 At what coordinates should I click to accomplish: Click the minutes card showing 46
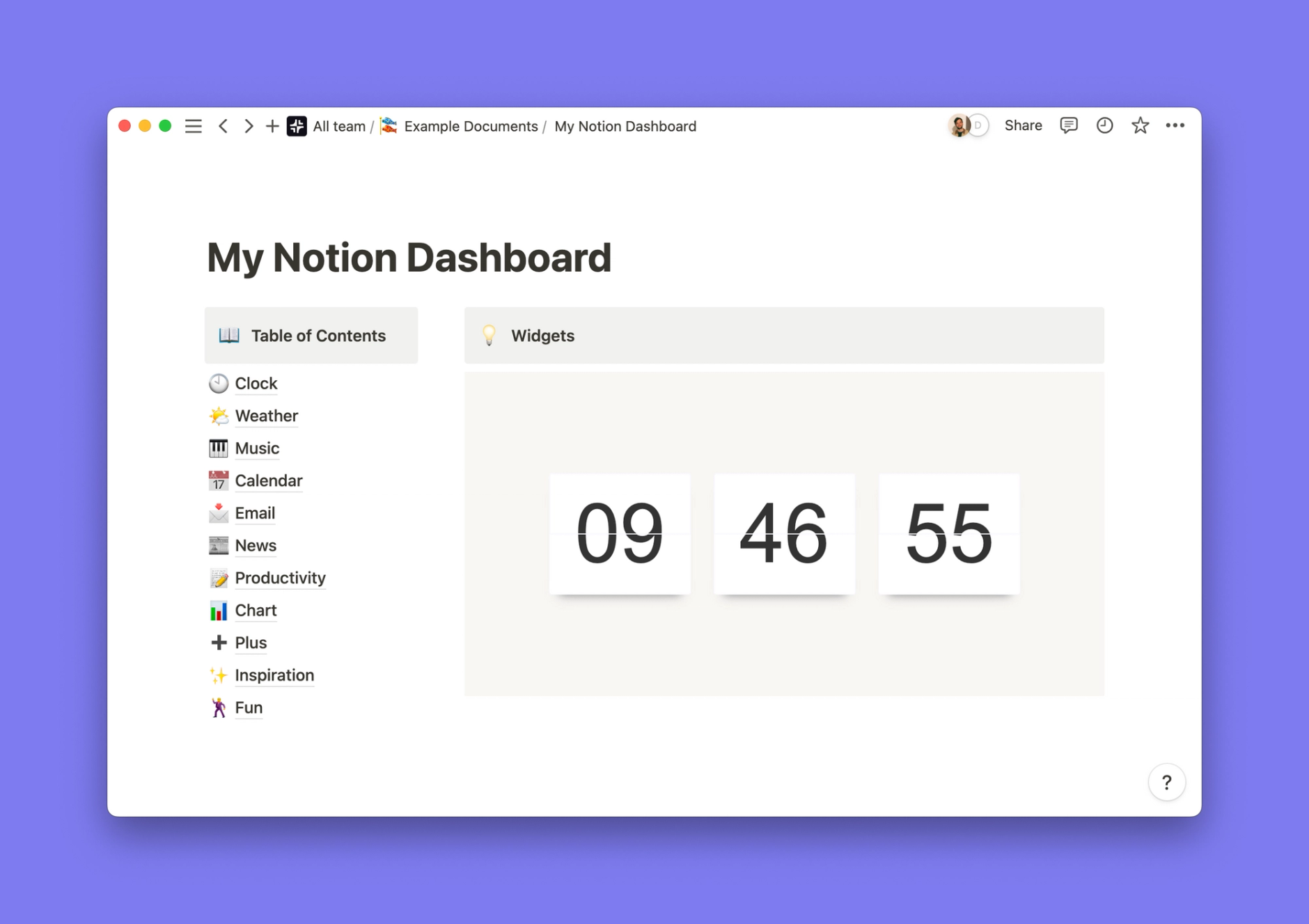[784, 534]
